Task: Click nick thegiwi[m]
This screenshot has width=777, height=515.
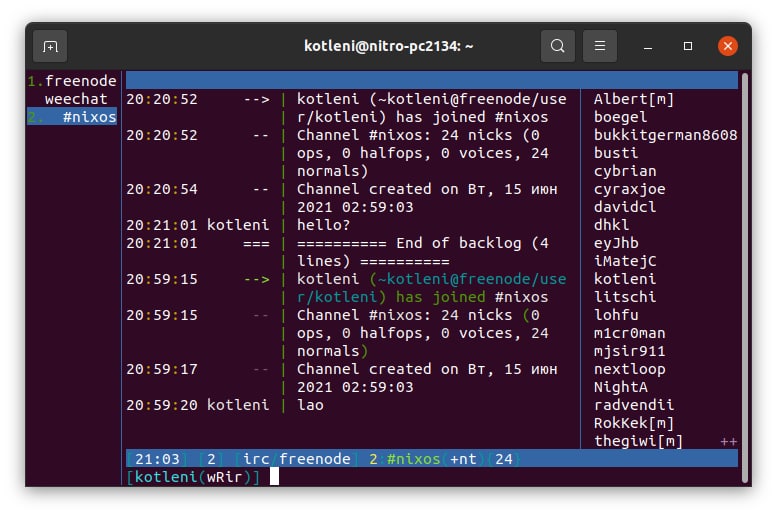Action: (x=638, y=441)
